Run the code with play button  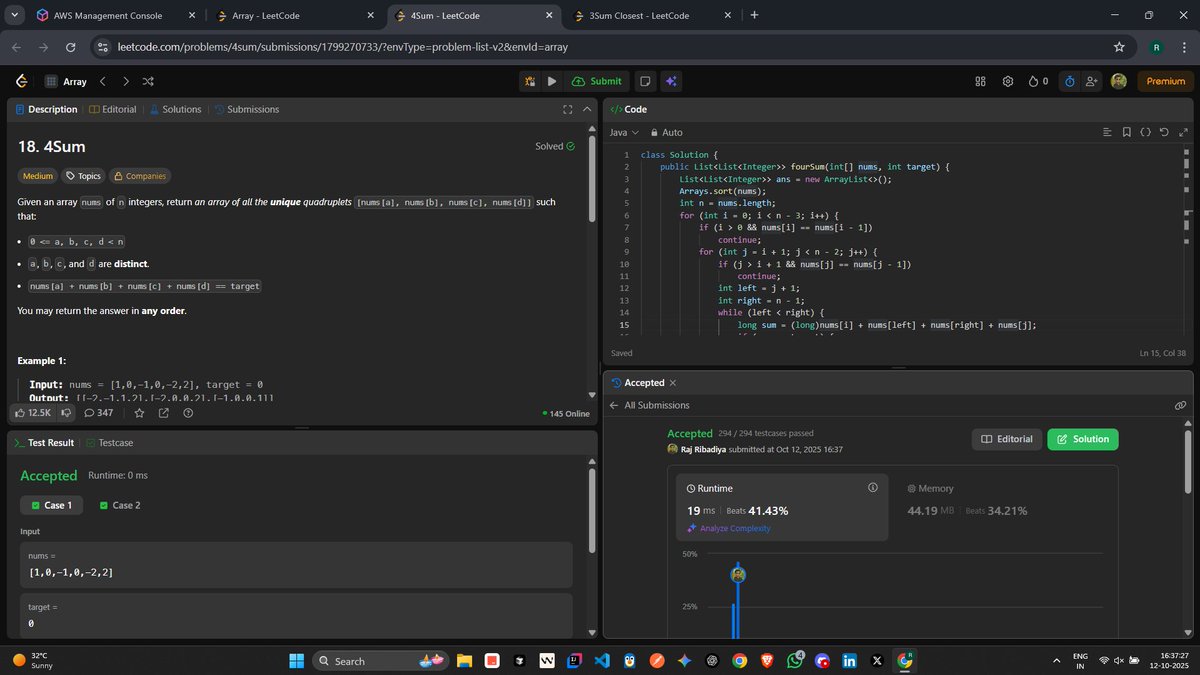pos(552,81)
